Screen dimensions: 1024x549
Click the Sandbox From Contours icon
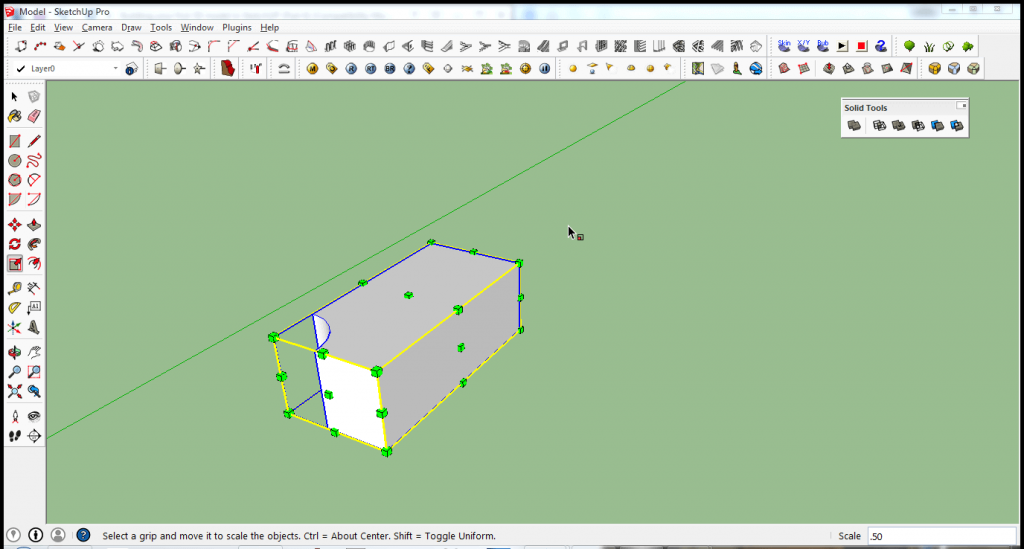pos(784,69)
